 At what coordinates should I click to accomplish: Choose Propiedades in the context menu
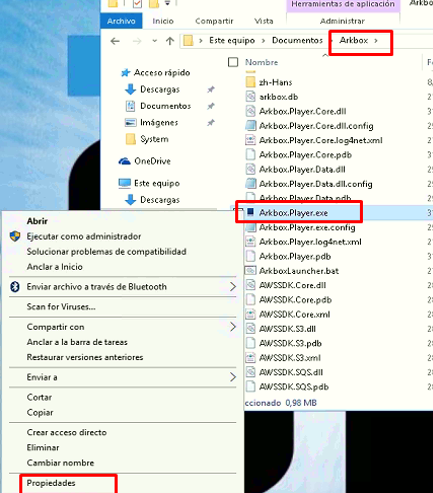point(51,483)
